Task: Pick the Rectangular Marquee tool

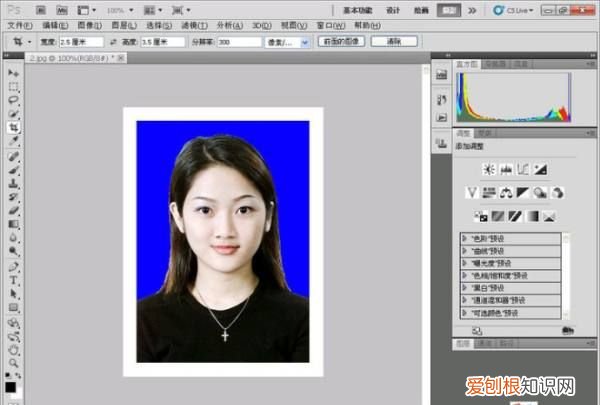Action: click(x=13, y=87)
